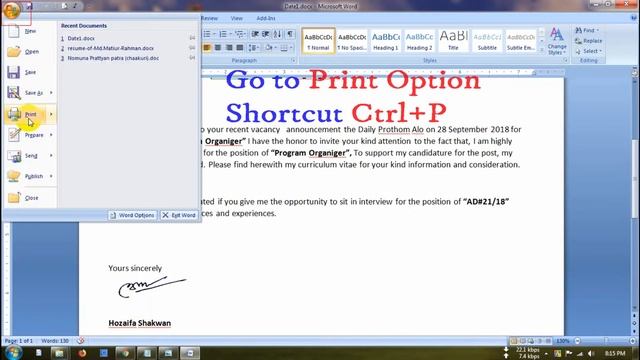Click the zoom in plus button
The width and height of the screenshot is (640, 360).
(x=633, y=341)
